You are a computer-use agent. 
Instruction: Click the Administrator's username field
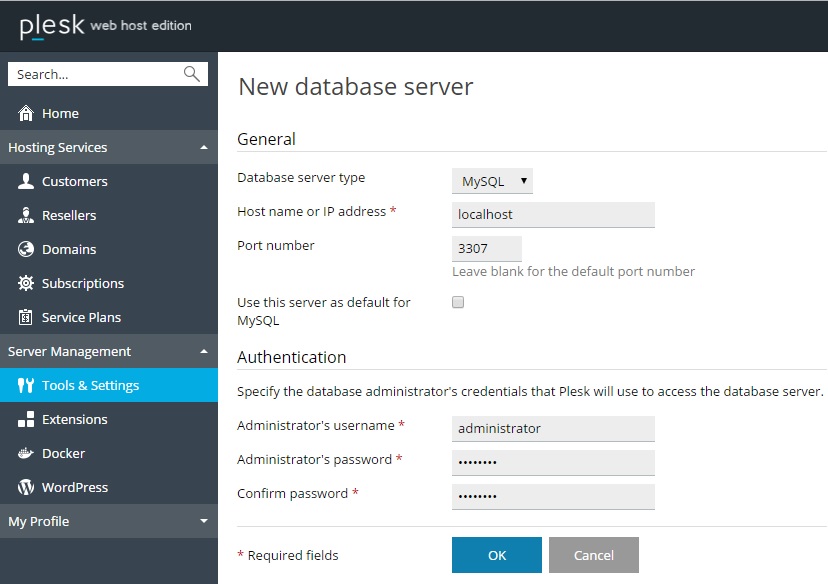pyautogui.click(x=553, y=429)
